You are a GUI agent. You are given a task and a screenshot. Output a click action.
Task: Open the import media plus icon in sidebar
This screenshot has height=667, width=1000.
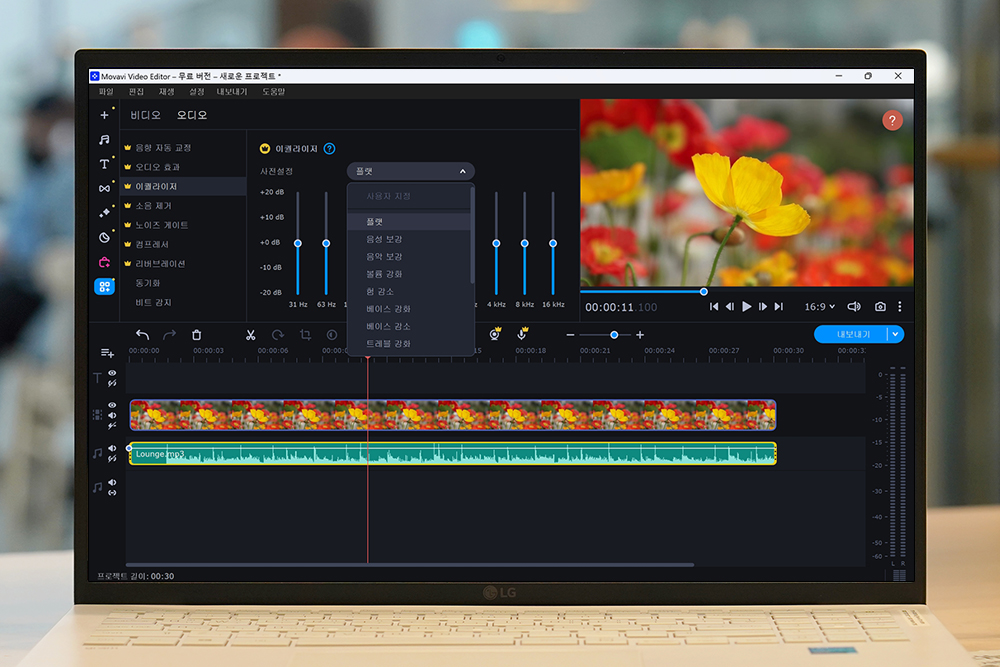pos(105,115)
